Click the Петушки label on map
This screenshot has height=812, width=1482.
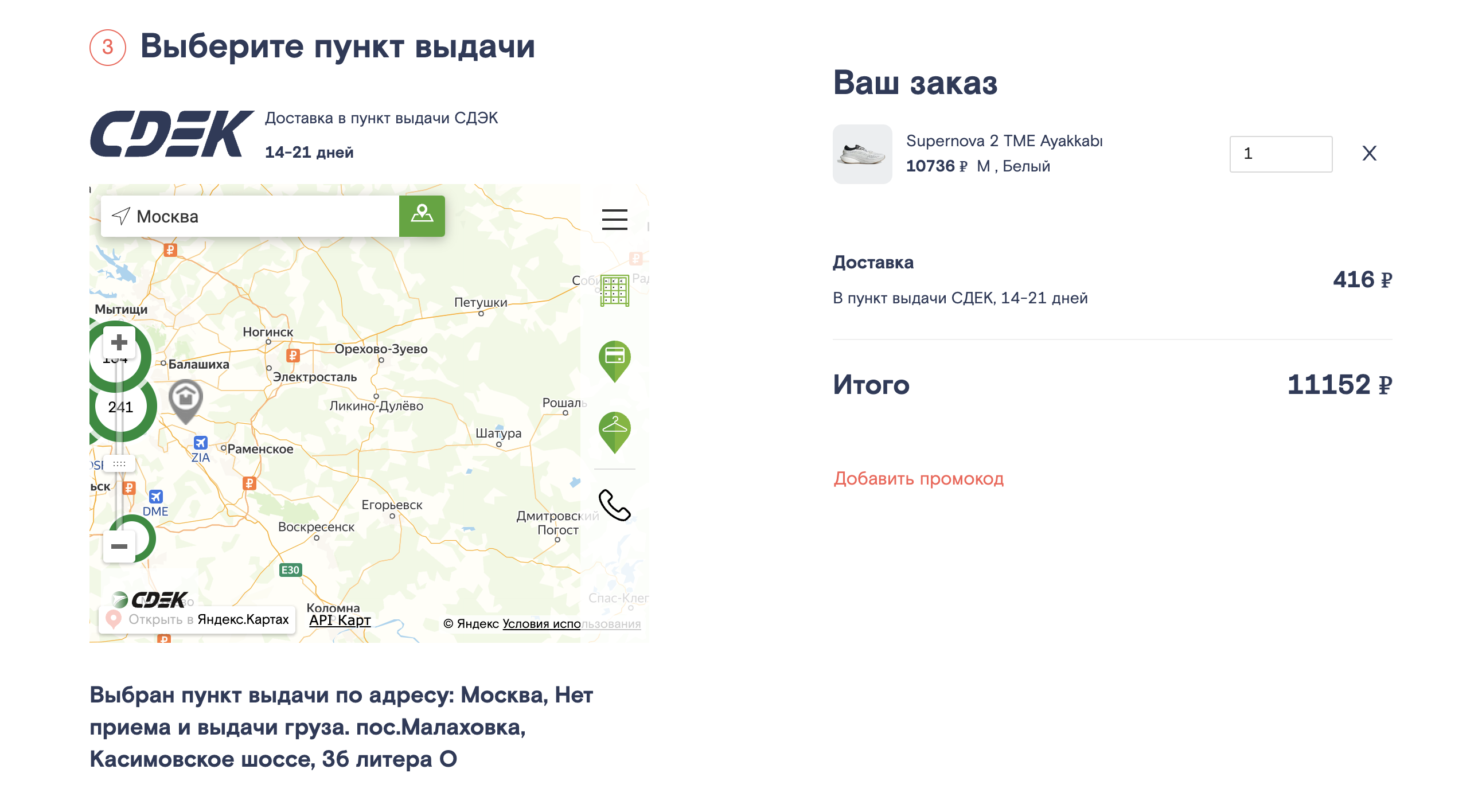481,302
